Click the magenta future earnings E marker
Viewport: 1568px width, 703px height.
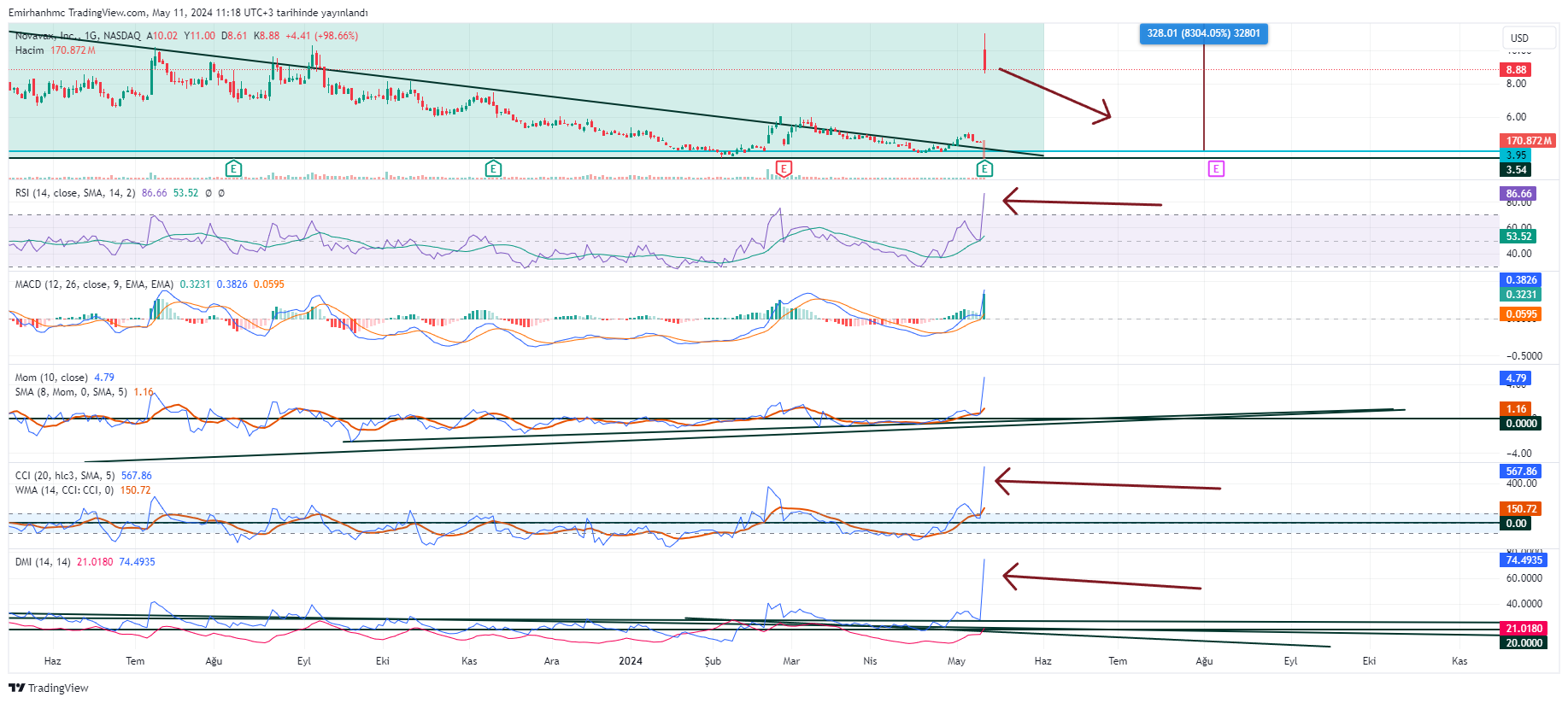pos(1216,168)
